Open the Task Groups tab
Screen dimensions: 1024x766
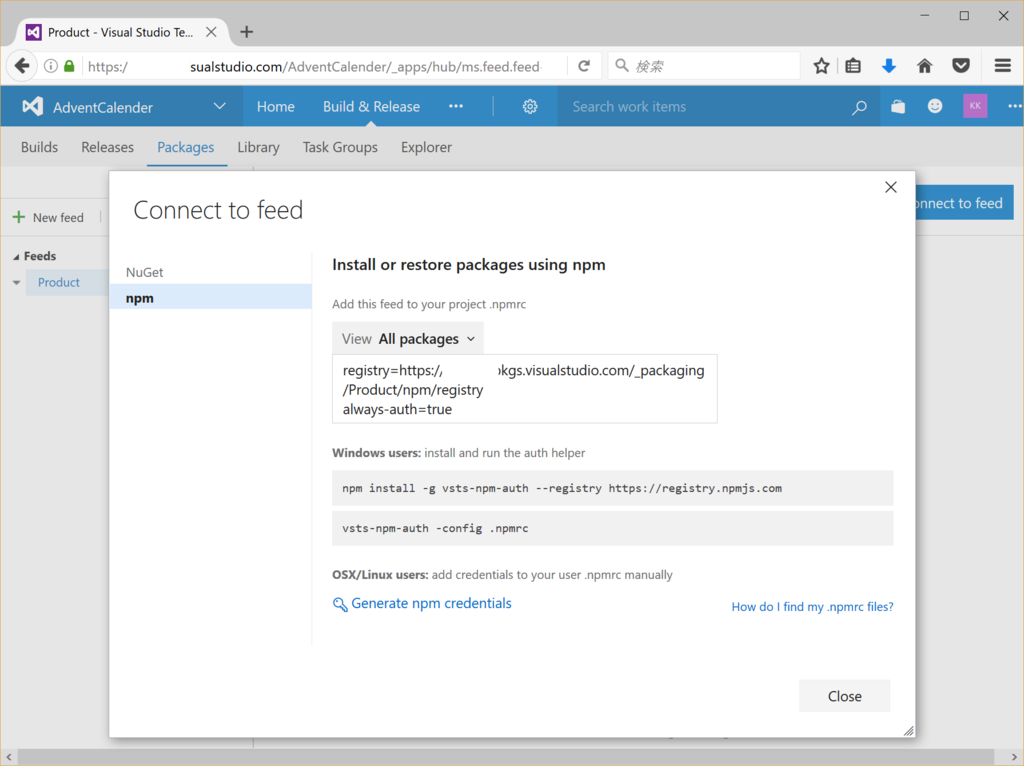[x=340, y=147]
